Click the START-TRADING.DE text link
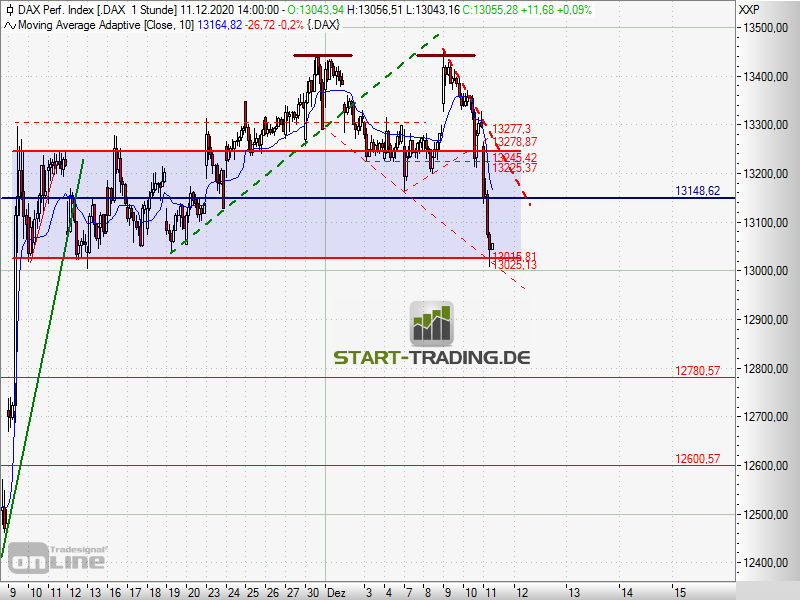This screenshot has width=800, height=600. tap(431, 357)
